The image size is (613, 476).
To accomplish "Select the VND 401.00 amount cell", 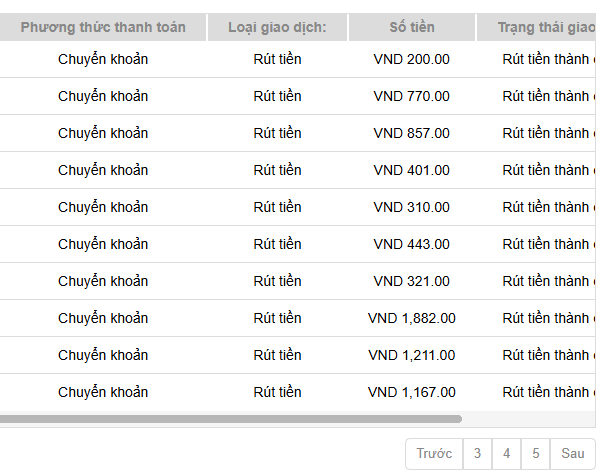I will [x=412, y=170].
